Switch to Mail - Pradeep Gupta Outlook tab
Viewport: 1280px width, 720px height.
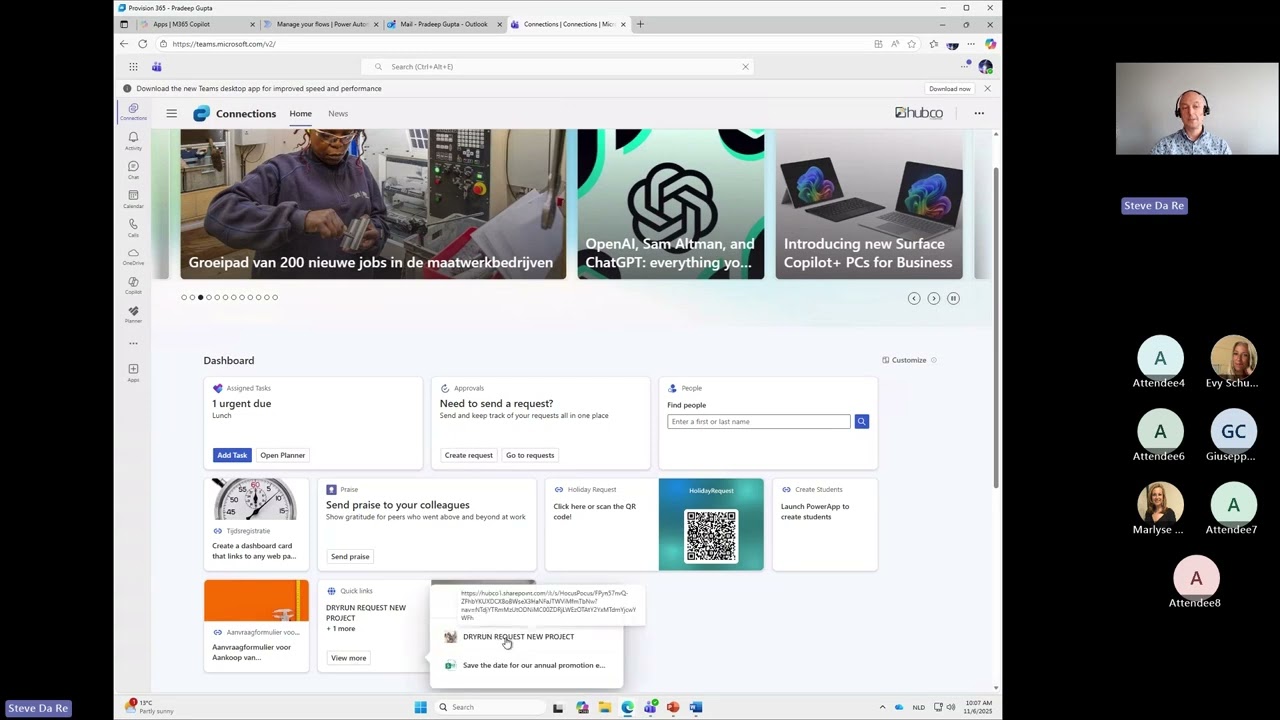(443, 24)
